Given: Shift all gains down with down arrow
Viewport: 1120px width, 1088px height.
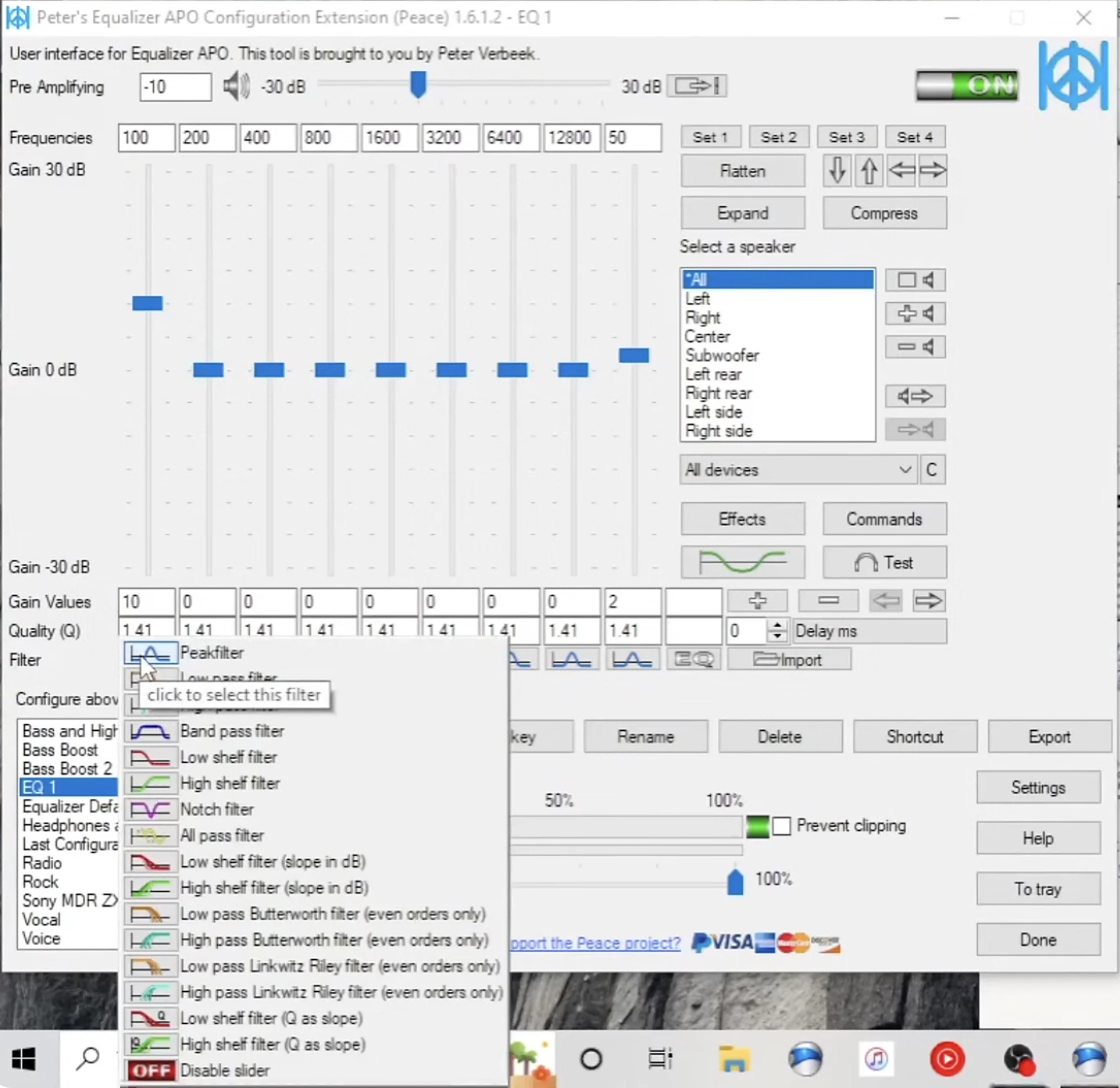Looking at the screenshot, I should point(837,170).
